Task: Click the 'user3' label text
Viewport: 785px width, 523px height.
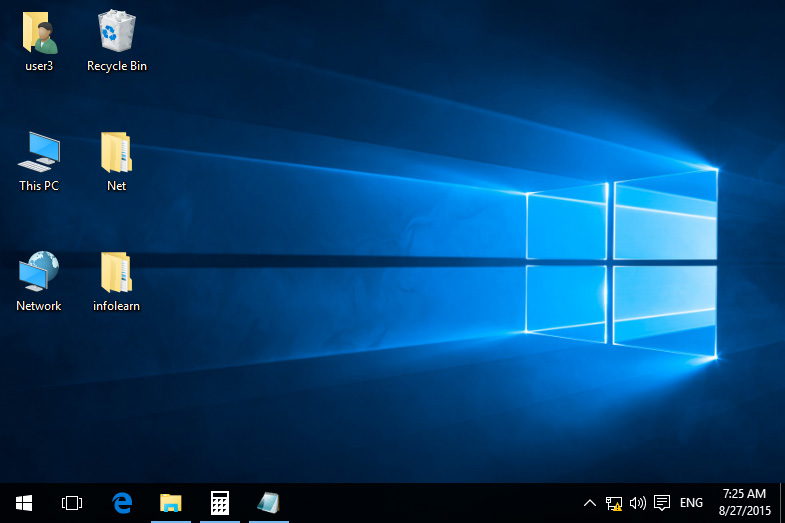Action: (39, 66)
